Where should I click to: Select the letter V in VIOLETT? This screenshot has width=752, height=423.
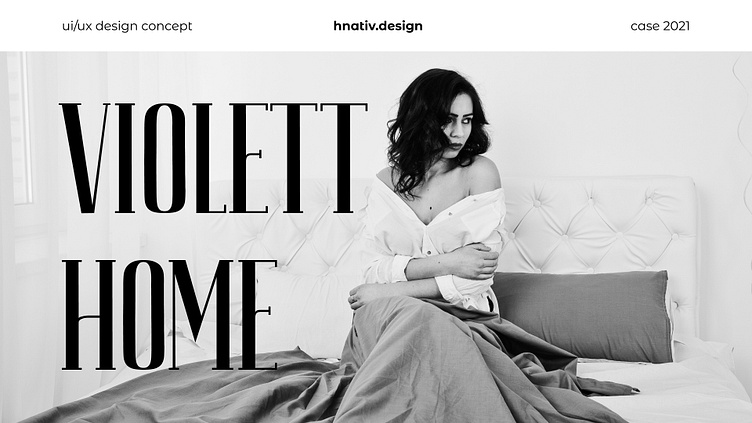point(85,158)
